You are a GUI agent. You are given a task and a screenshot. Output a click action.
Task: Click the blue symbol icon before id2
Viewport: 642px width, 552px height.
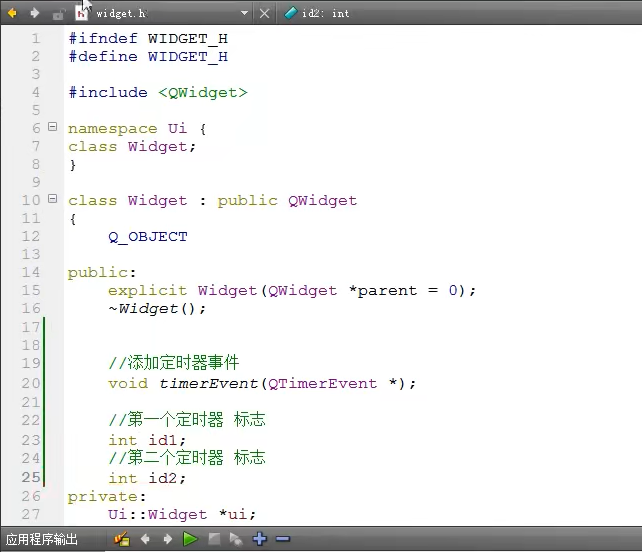point(290,13)
